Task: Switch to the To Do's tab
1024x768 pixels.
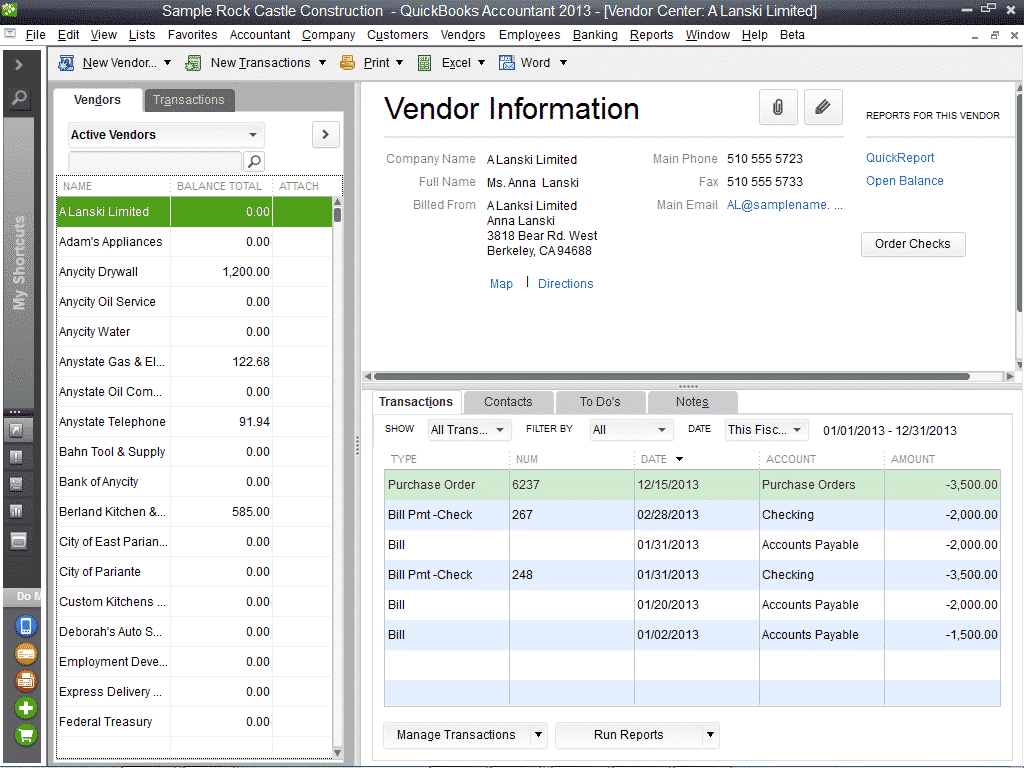Action: click(x=600, y=402)
